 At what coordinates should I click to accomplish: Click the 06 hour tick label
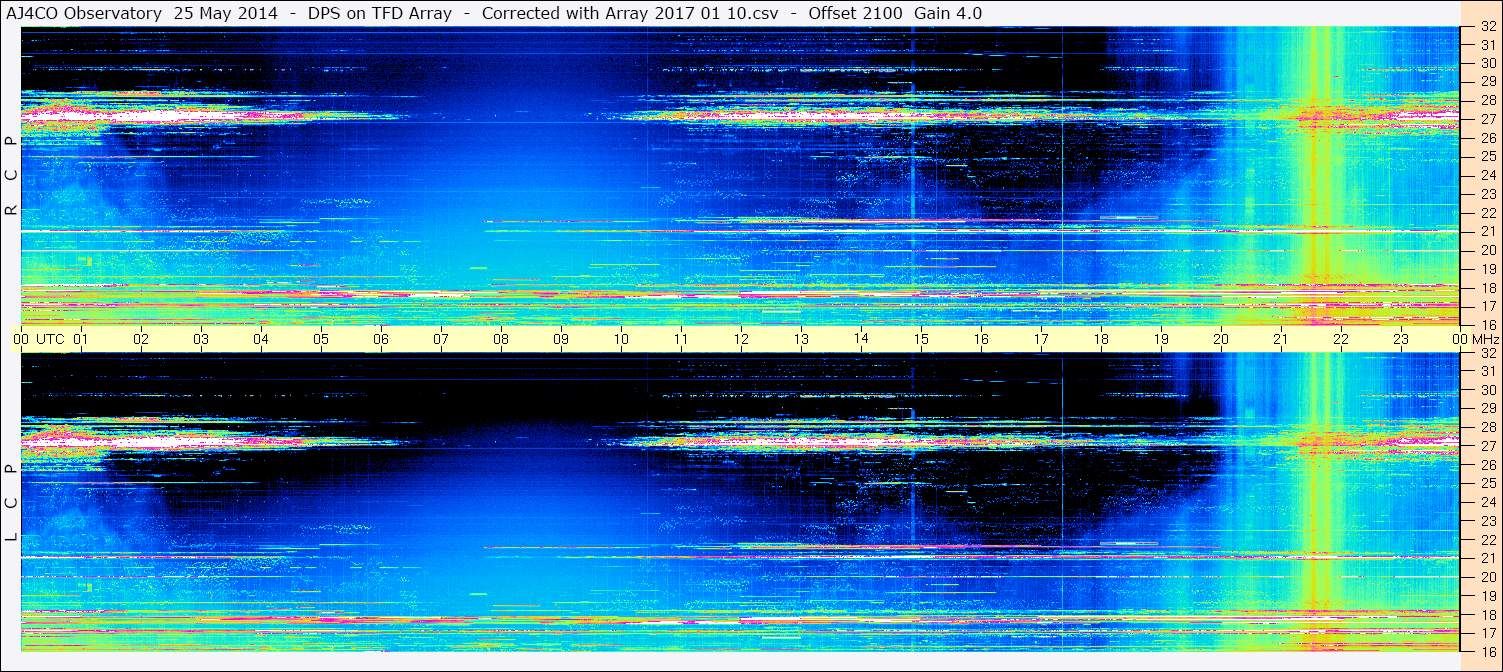[382, 339]
